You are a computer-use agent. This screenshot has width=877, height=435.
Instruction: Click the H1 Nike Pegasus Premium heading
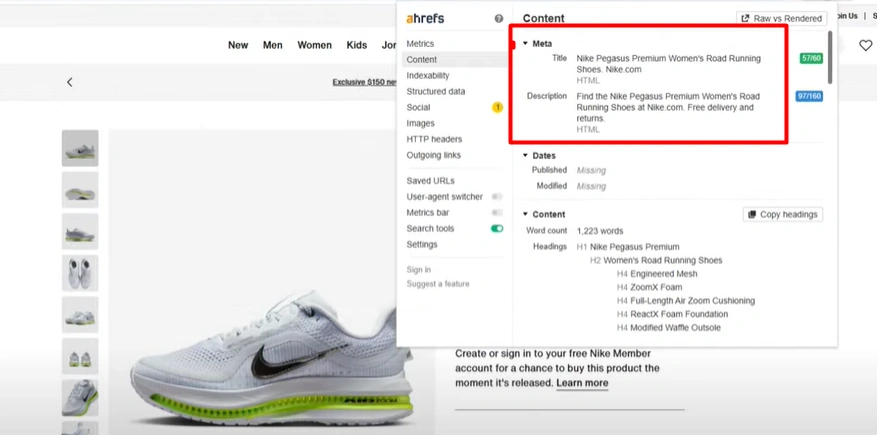pyautogui.click(x=628, y=247)
